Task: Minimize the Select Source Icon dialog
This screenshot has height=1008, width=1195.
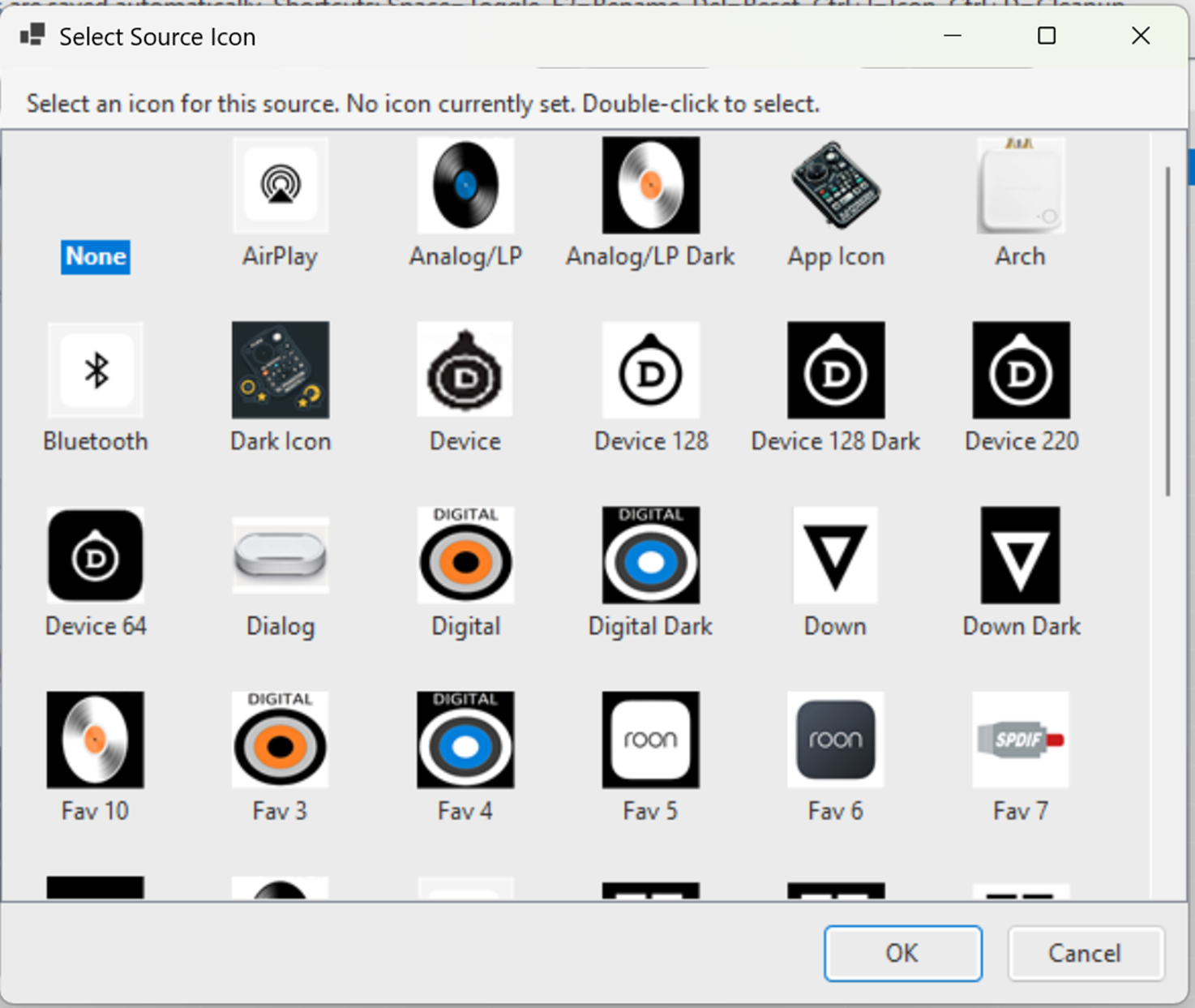Action: click(x=953, y=36)
